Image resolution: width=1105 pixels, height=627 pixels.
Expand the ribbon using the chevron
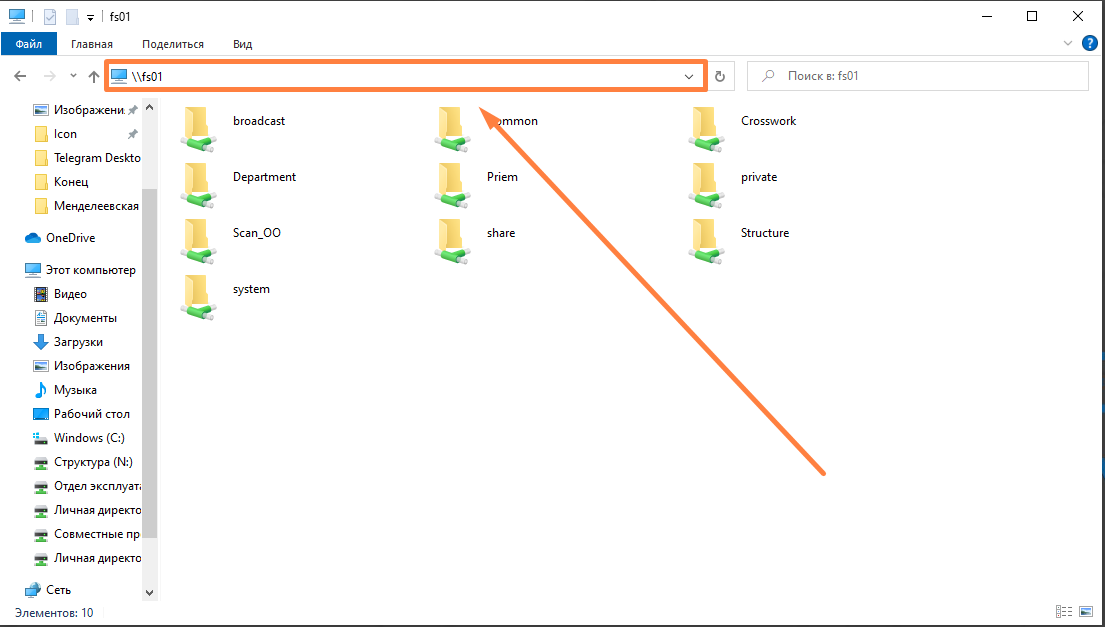coord(1067,44)
